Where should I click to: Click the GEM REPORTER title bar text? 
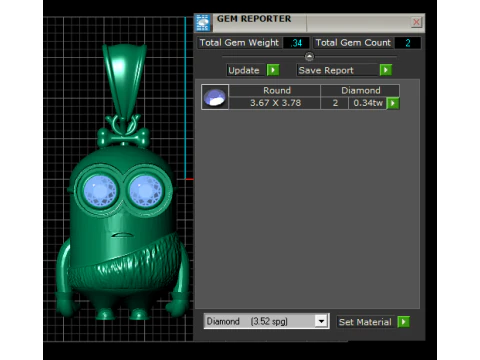click(x=254, y=19)
